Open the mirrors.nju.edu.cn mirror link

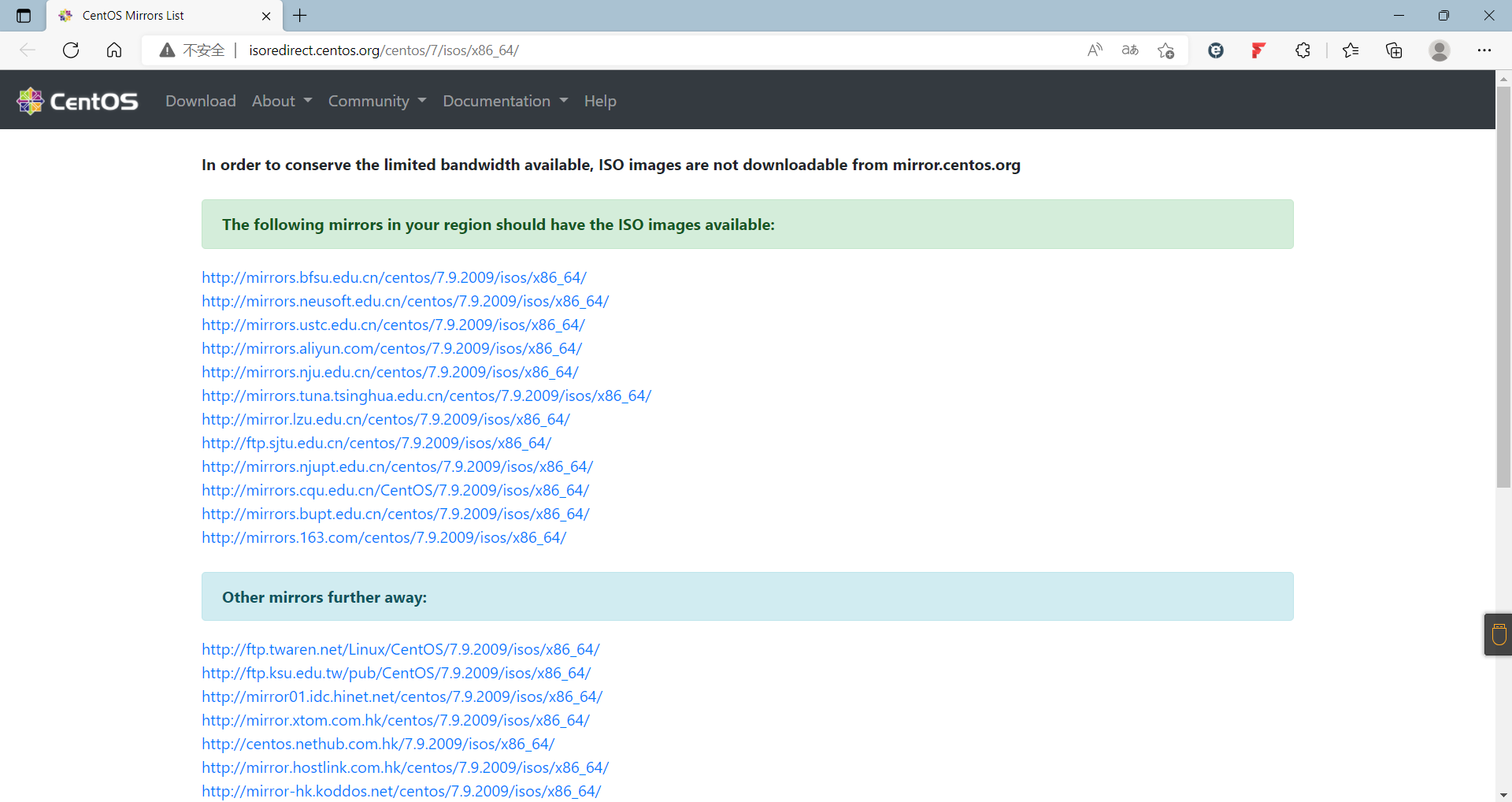pos(390,372)
